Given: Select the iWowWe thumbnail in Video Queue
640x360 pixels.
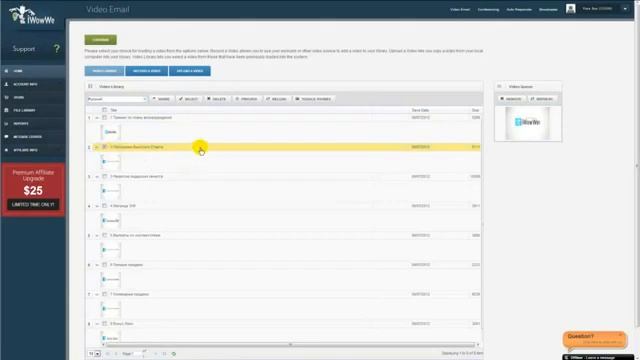Looking at the screenshot, I should coord(527,122).
